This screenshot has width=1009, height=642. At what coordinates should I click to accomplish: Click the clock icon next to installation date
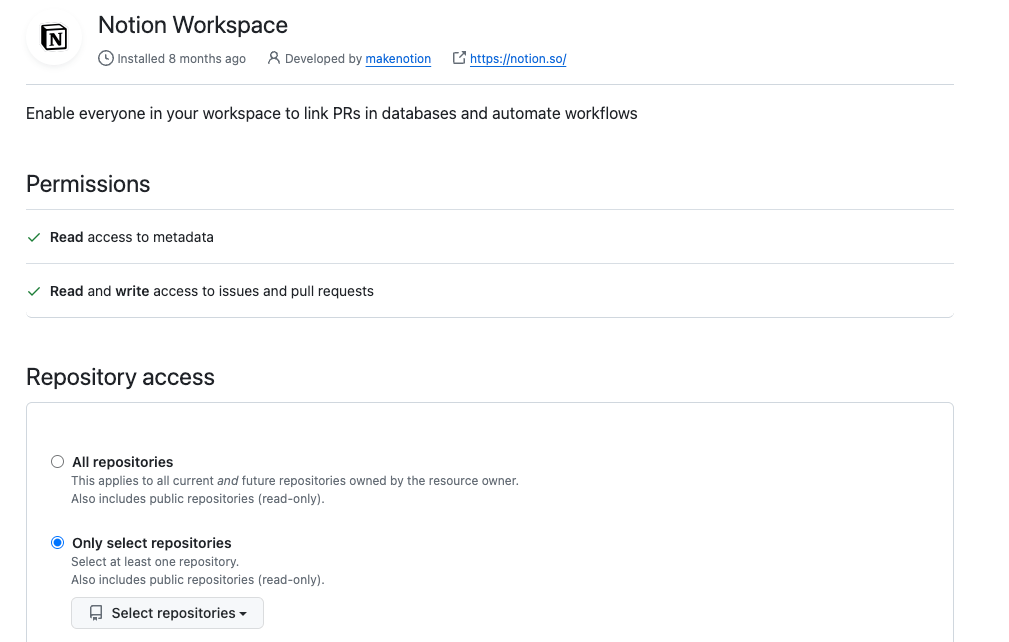click(106, 58)
